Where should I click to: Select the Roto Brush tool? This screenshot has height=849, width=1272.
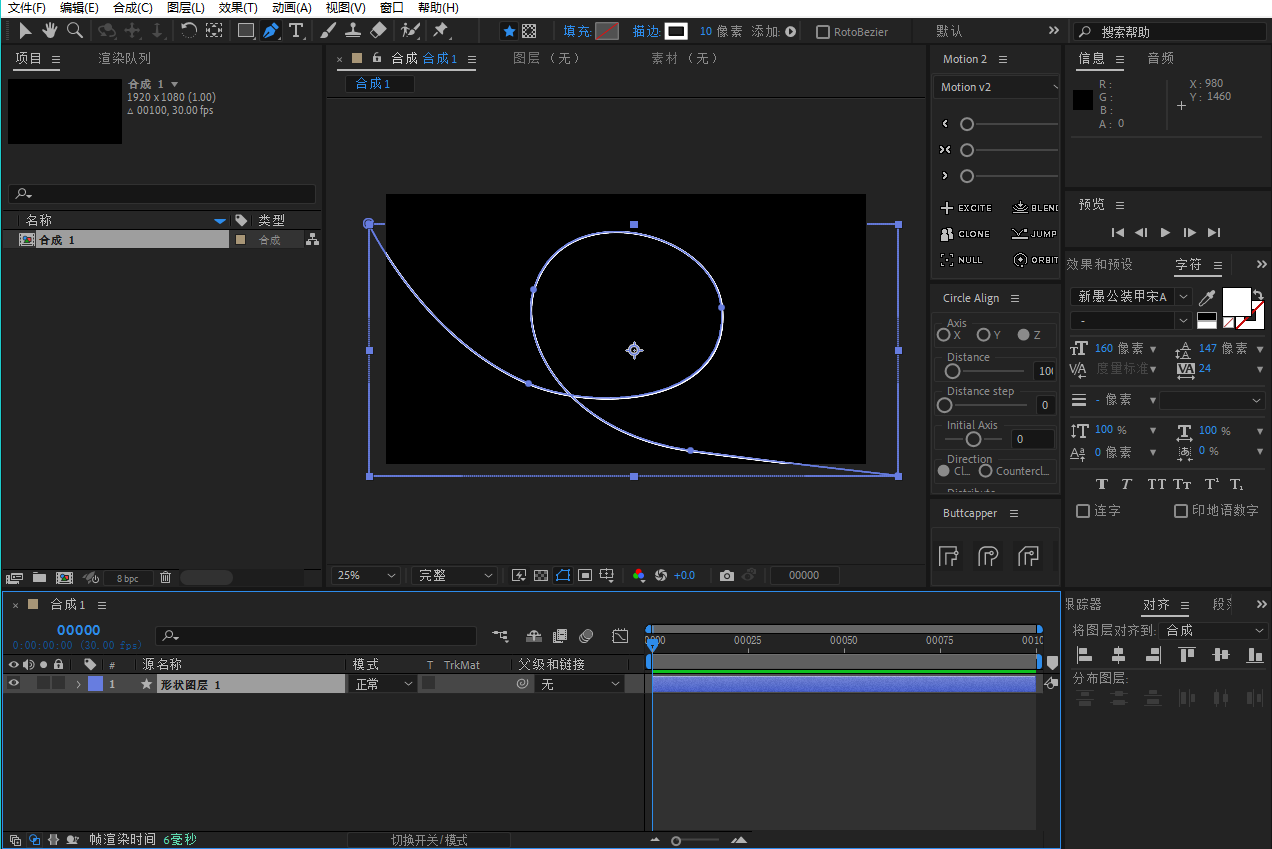coord(409,31)
